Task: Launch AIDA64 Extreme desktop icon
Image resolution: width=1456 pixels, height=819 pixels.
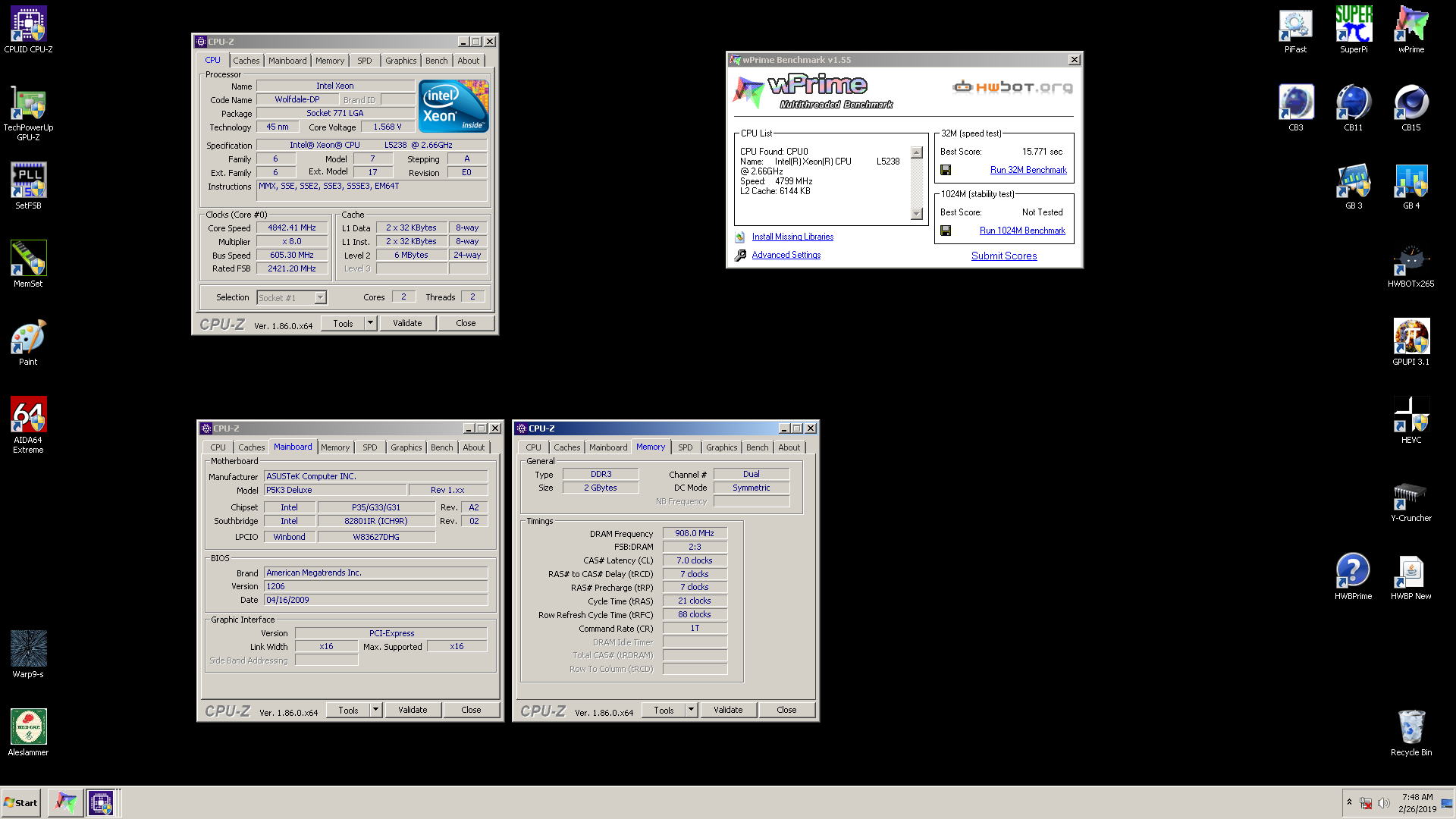Action: pyautogui.click(x=28, y=425)
